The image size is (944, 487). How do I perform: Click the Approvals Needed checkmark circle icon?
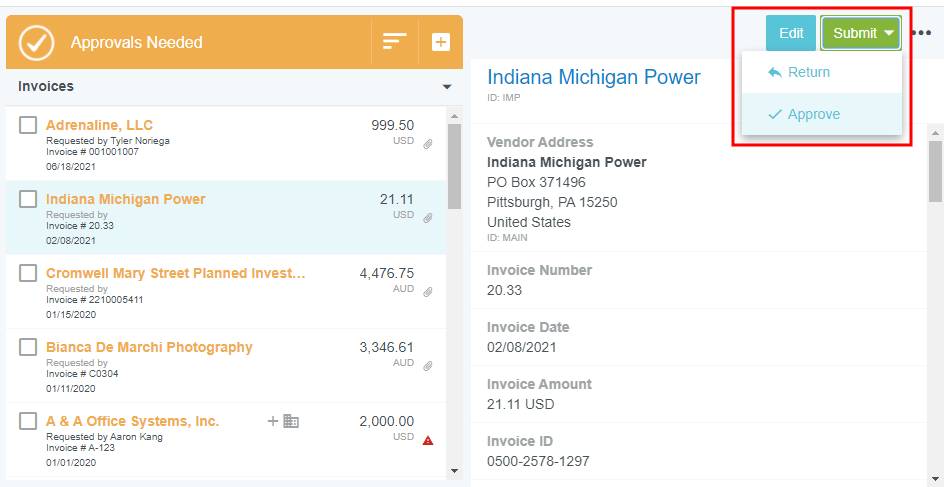(x=37, y=42)
